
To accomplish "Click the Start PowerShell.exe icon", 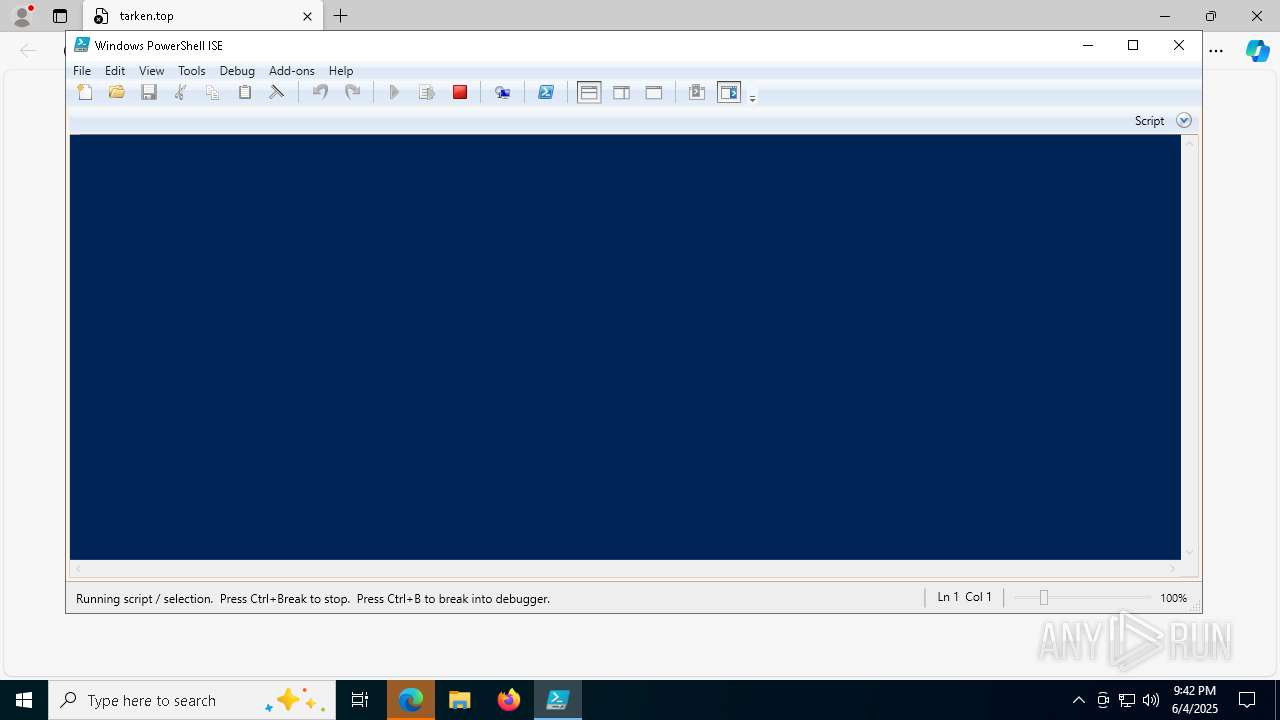I will tap(546, 92).
